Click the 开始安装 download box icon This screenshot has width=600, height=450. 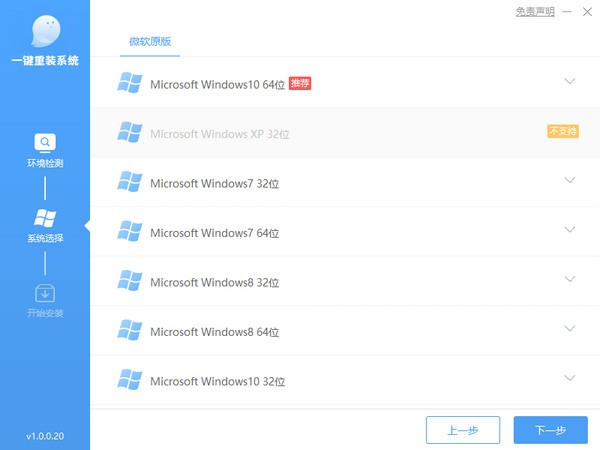coord(45,293)
